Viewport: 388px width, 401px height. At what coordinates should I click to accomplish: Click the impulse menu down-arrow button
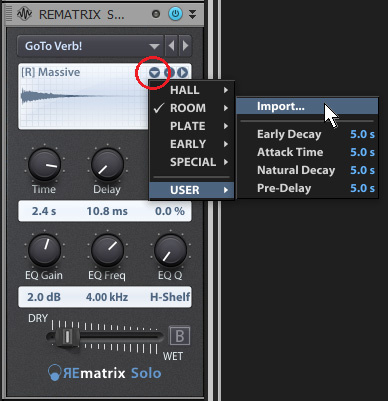coord(154,72)
